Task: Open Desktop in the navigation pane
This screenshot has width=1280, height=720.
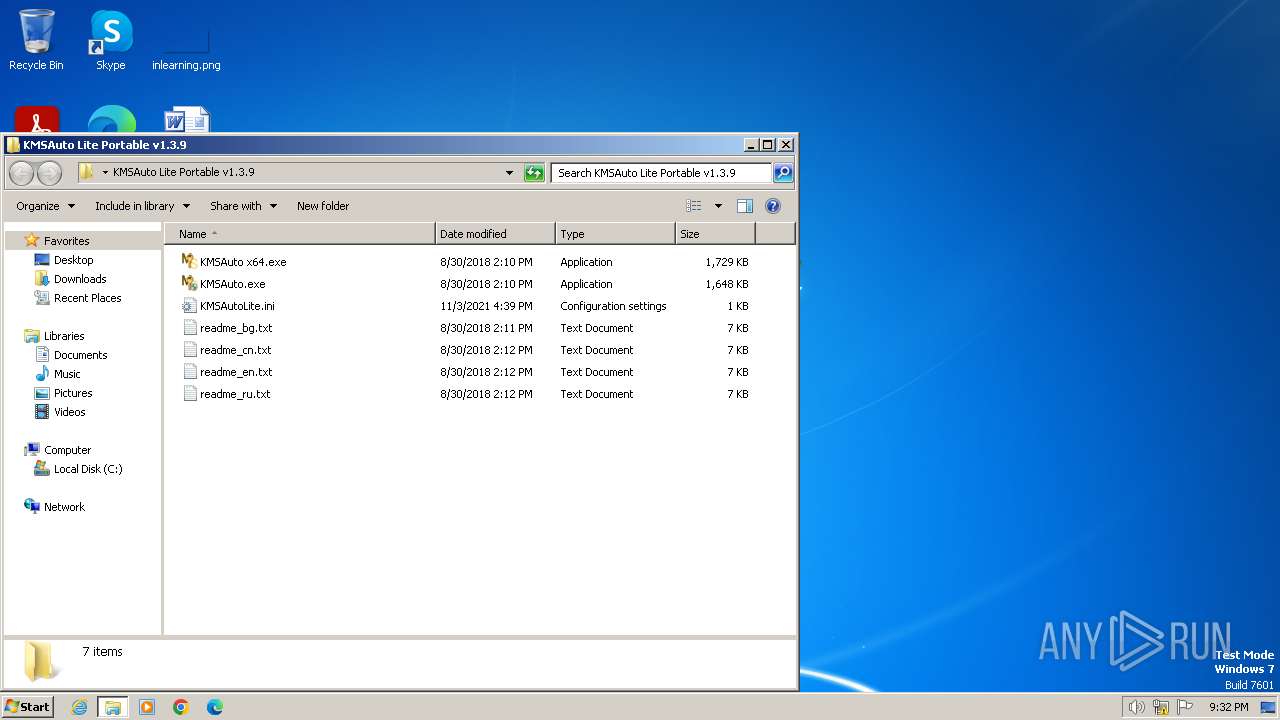Action: pos(73,260)
